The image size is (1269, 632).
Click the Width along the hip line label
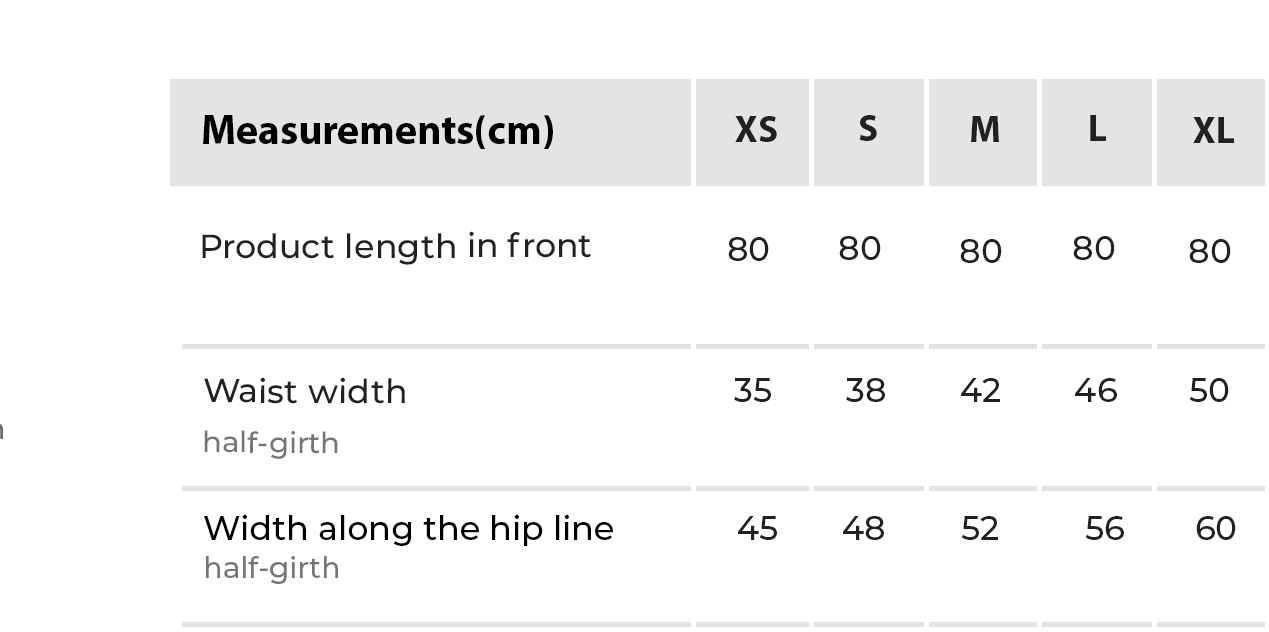tap(408, 528)
